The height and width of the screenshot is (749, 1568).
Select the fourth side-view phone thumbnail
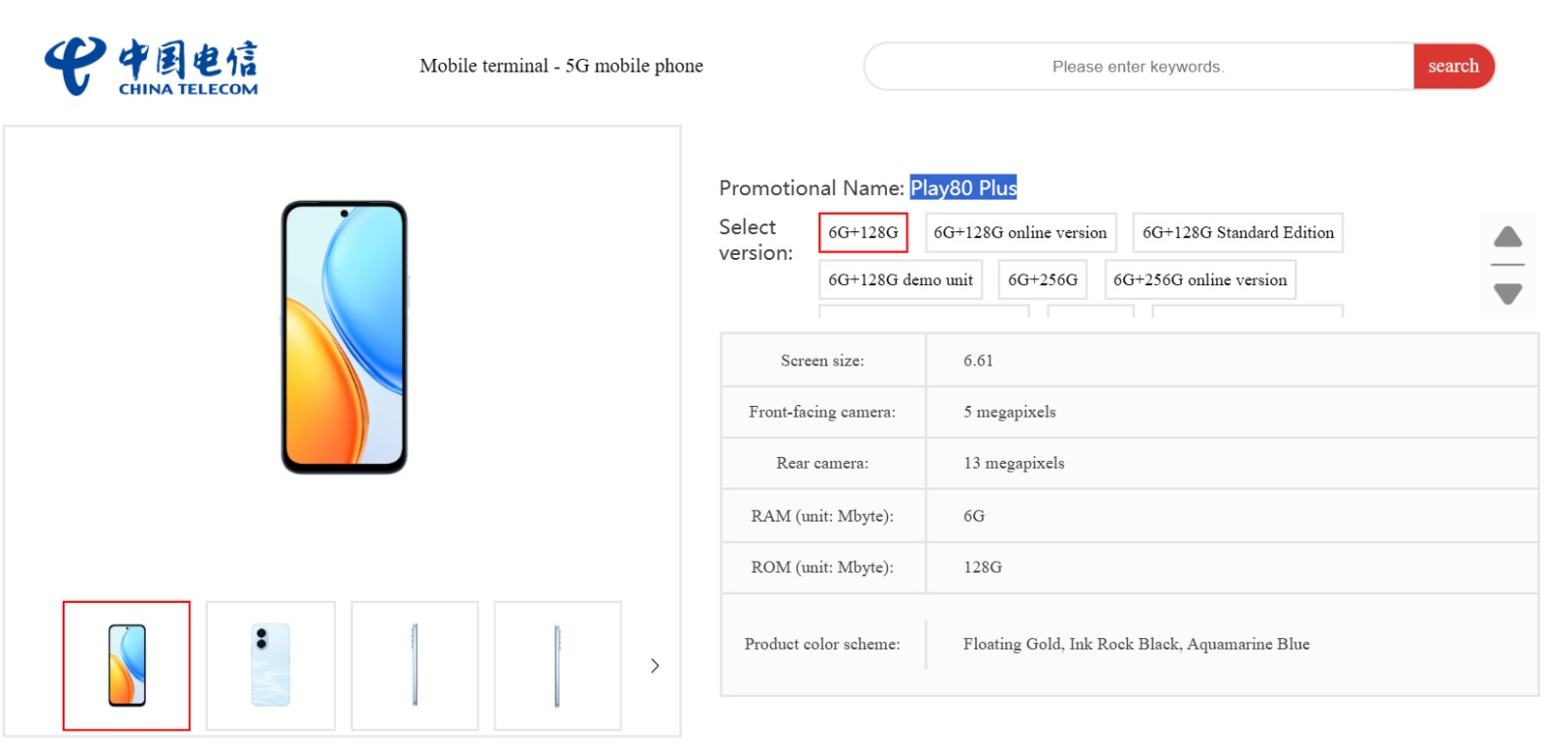pos(558,666)
